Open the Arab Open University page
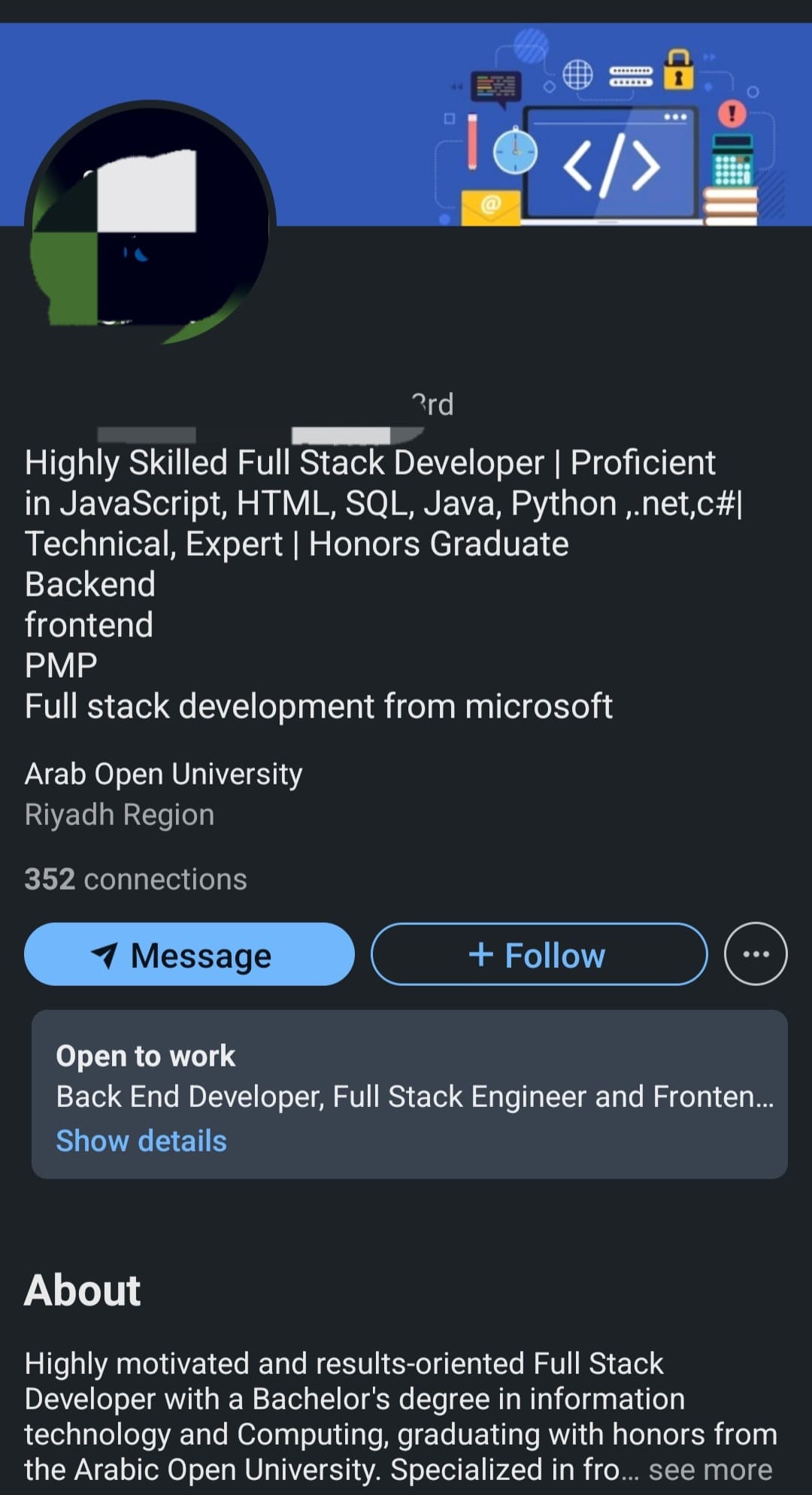Image resolution: width=812 pixels, height=1495 pixels. coord(163,774)
